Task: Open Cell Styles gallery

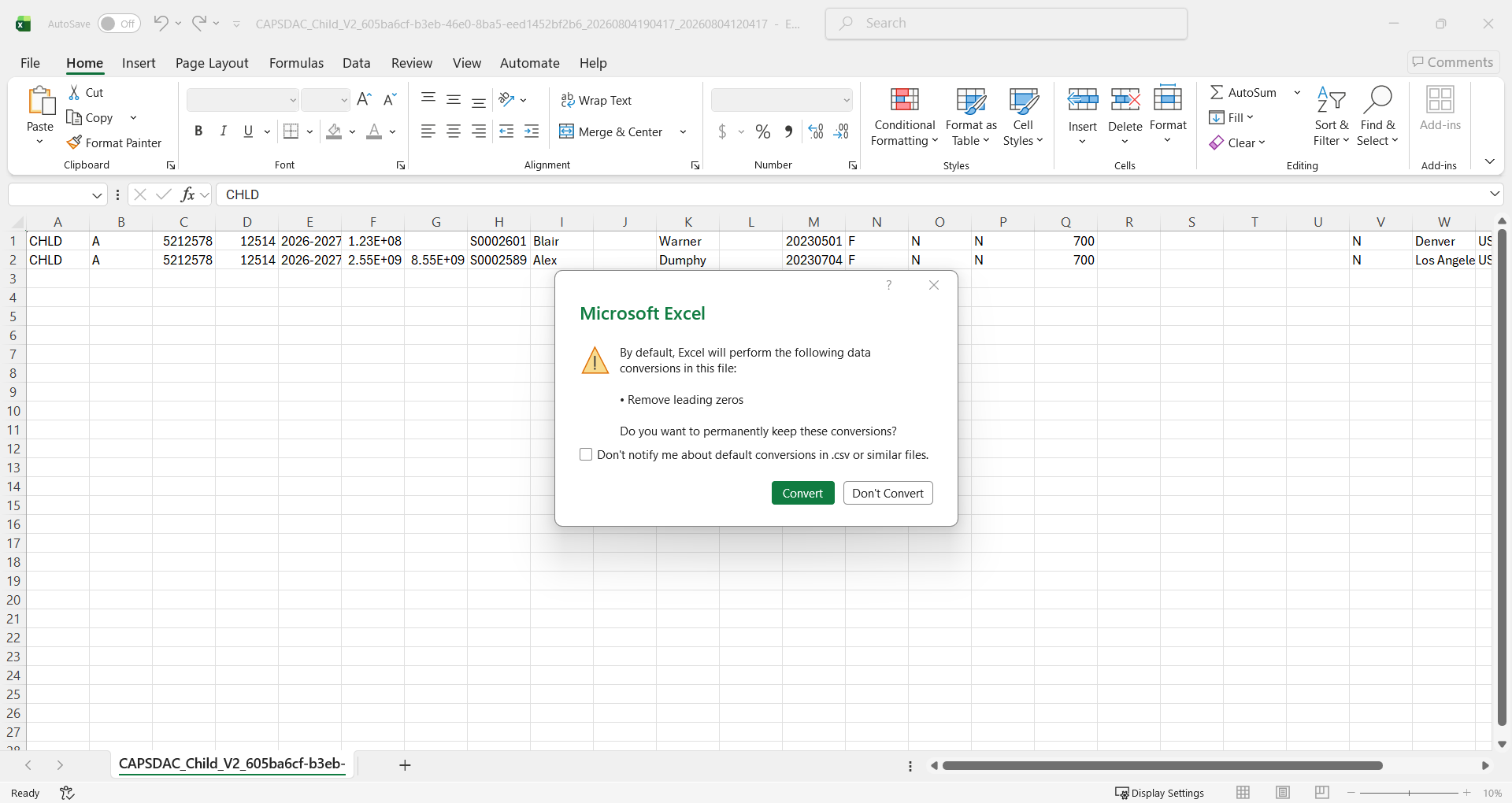Action: [1023, 117]
